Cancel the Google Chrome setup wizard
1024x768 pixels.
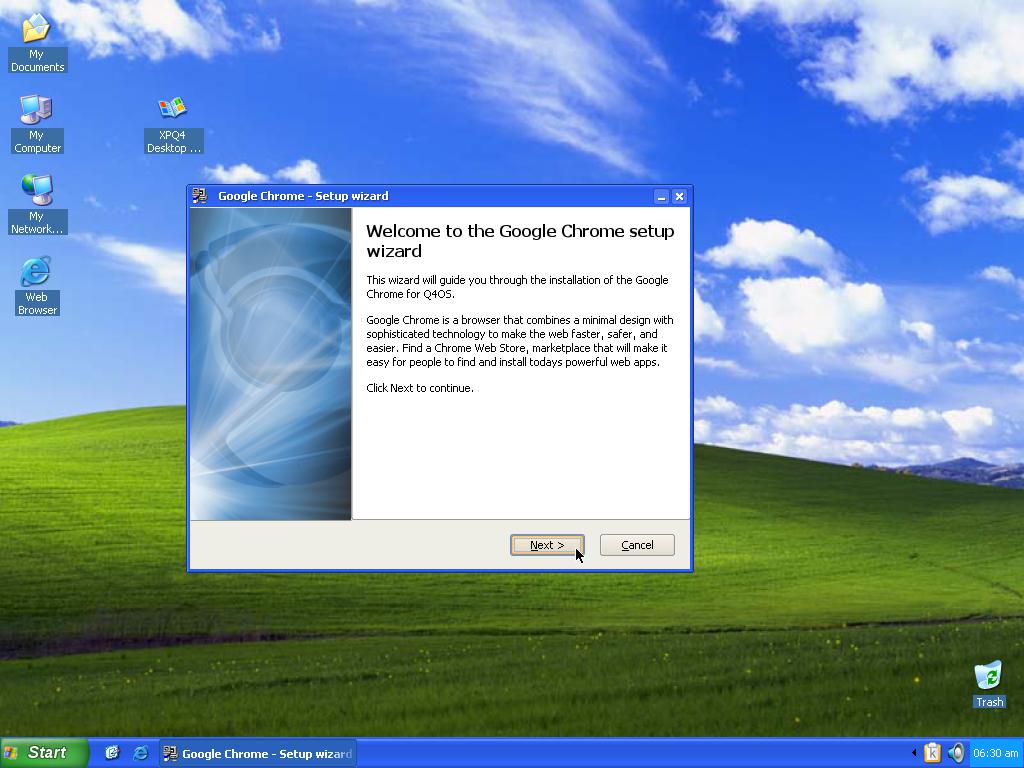tap(637, 545)
